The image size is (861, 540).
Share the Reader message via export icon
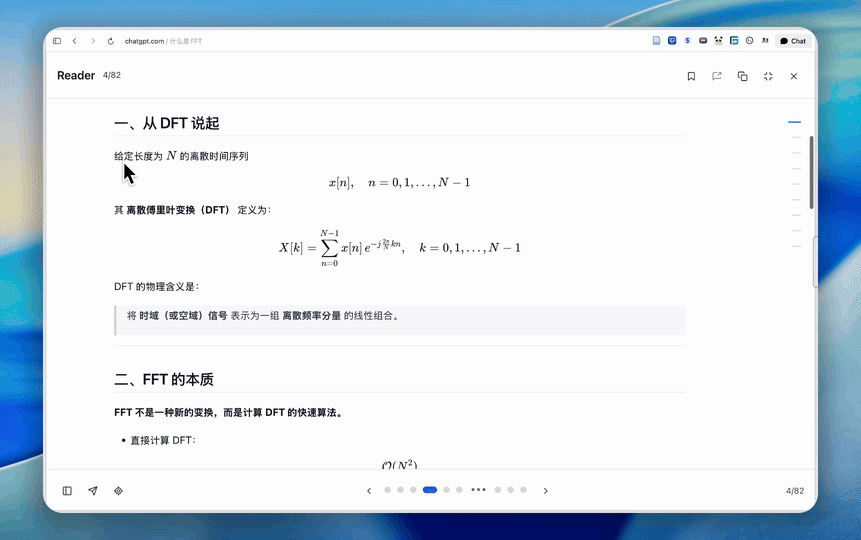click(x=717, y=76)
